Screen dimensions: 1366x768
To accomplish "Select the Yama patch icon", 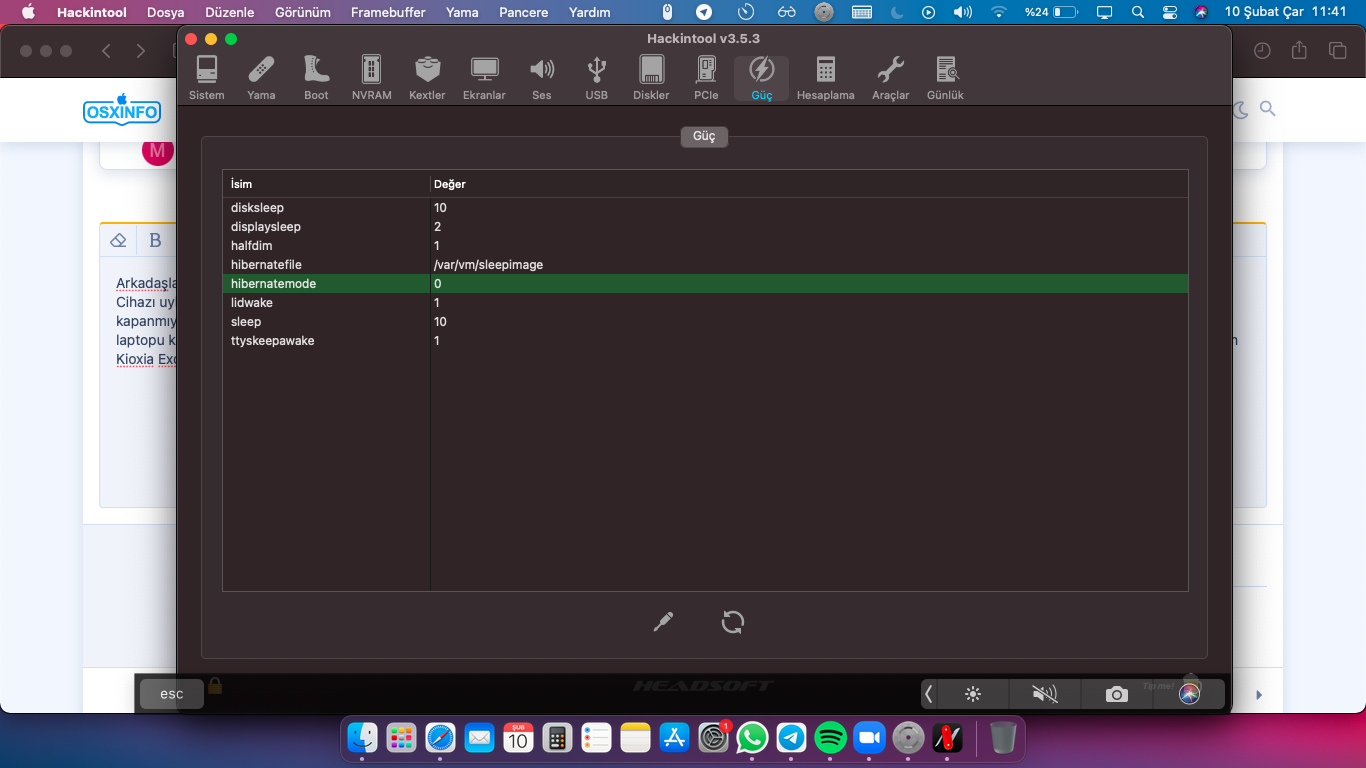I will [x=261, y=78].
